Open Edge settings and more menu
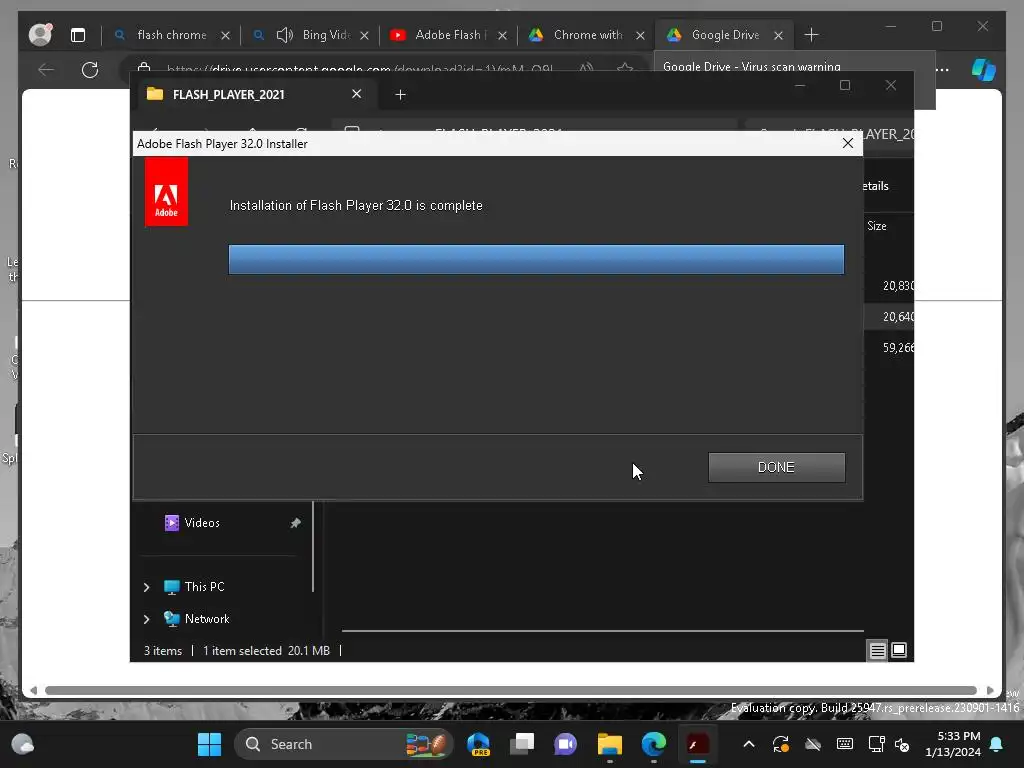This screenshot has height=768, width=1024. pos(942,69)
